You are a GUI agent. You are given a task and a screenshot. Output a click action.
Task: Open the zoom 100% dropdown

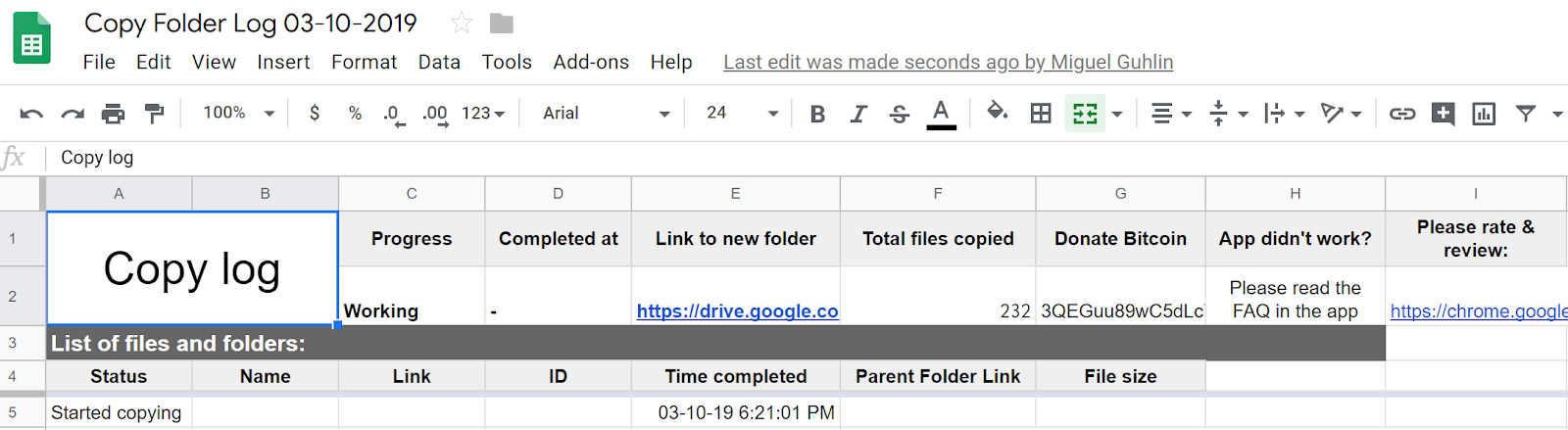click(x=238, y=114)
